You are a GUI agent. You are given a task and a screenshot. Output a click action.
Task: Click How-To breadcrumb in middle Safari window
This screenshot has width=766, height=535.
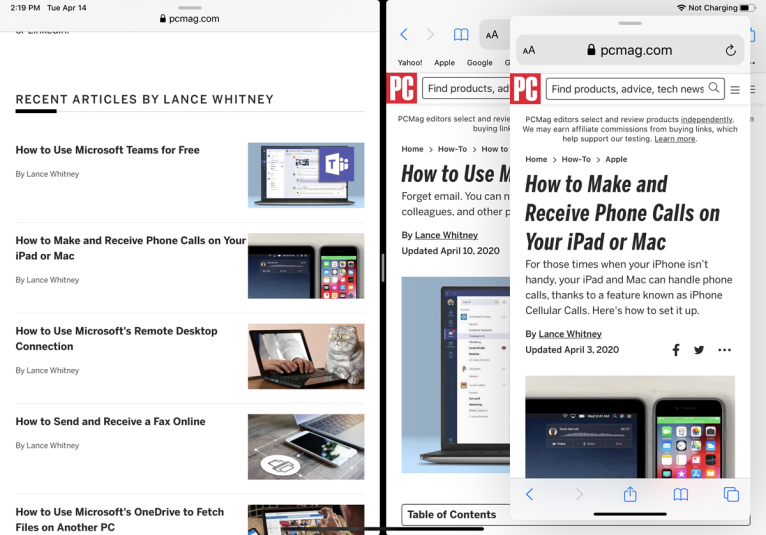(x=452, y=149)
